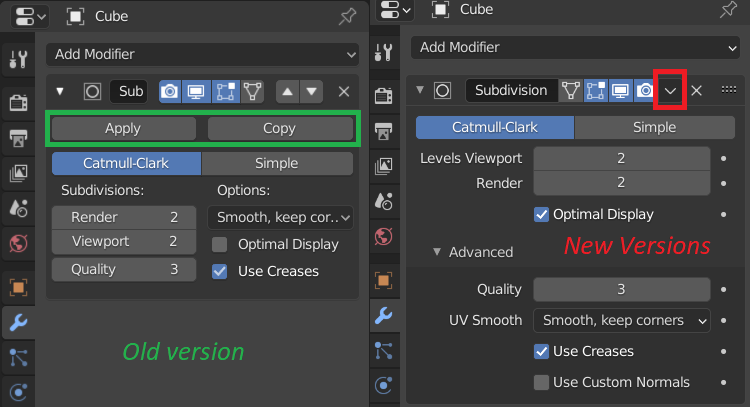This screenshot has width=750, height=407.
Task: Click Render subdivisions field in old version
Action: click(124, 218)
